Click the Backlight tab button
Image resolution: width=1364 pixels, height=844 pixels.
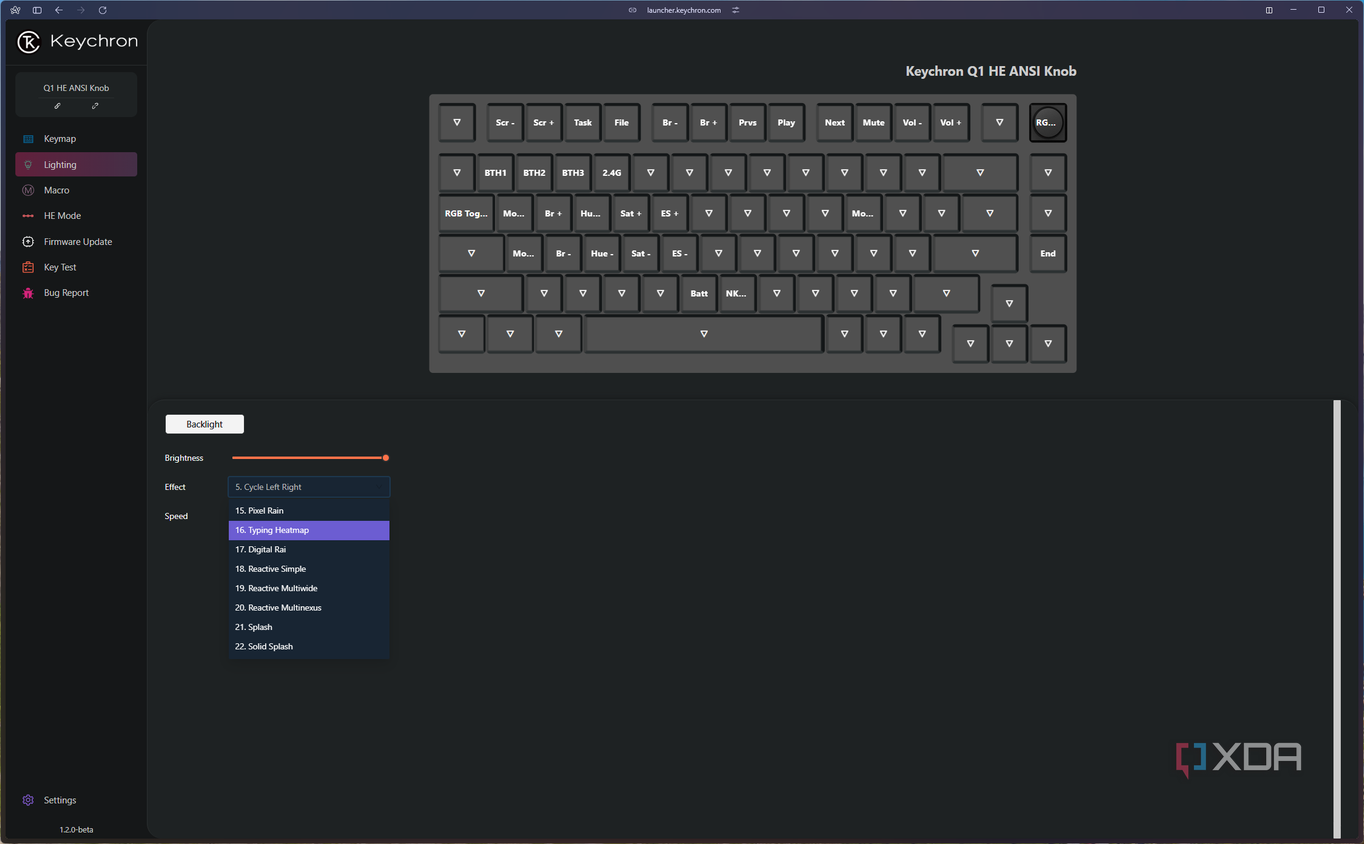click(x=204, y=424)
